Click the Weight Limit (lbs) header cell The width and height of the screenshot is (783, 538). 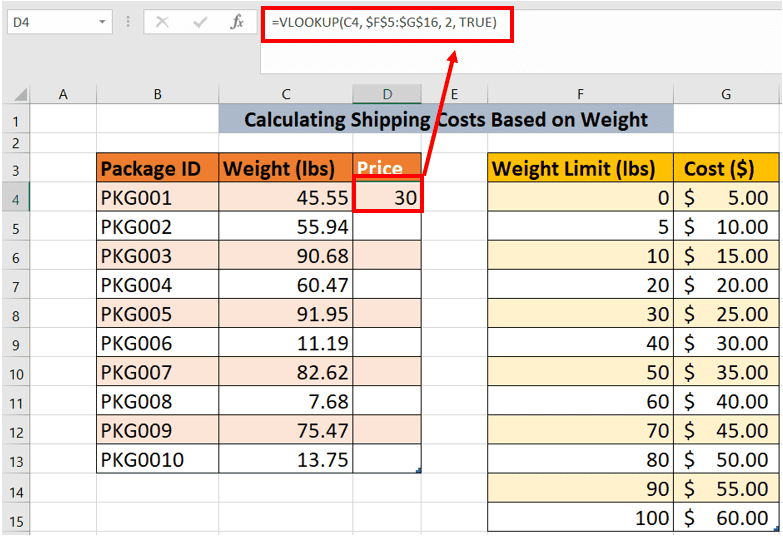coord(580,169)
